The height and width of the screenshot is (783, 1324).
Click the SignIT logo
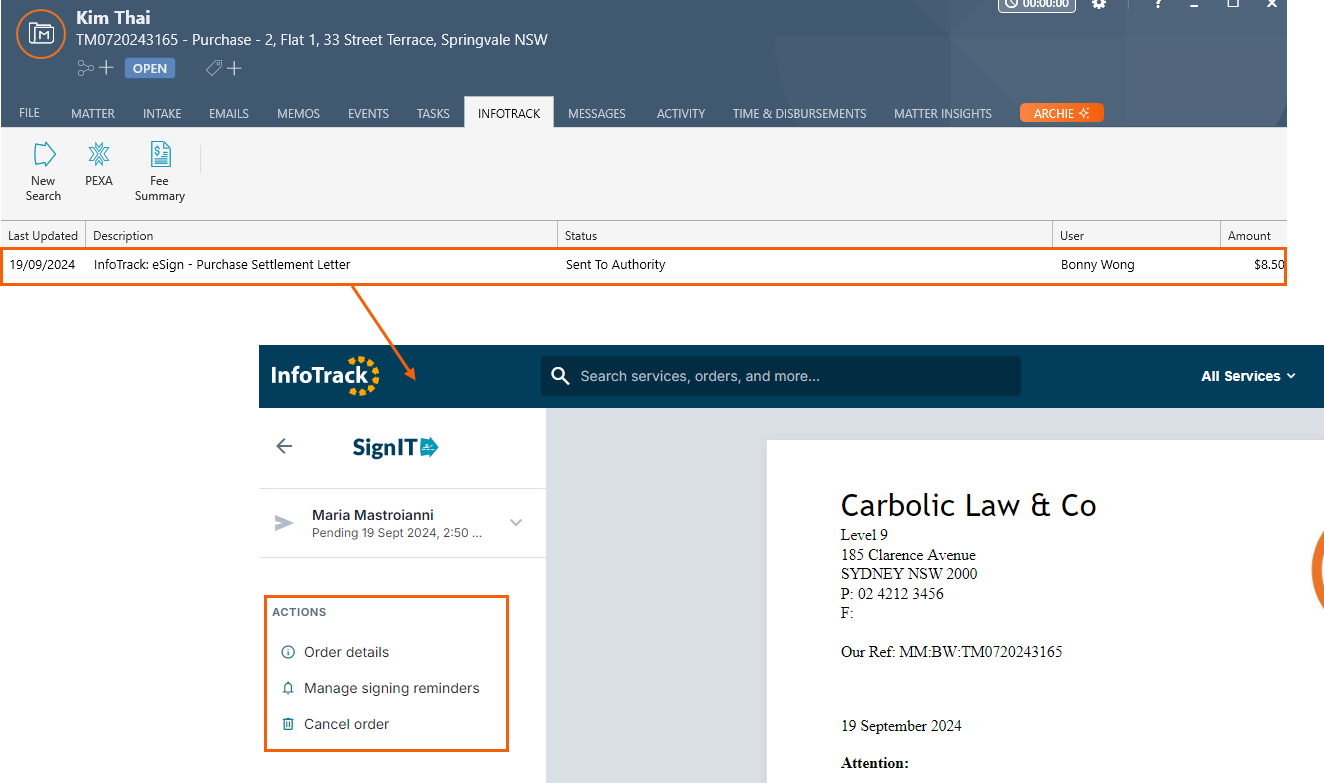(x=395, y=447)
